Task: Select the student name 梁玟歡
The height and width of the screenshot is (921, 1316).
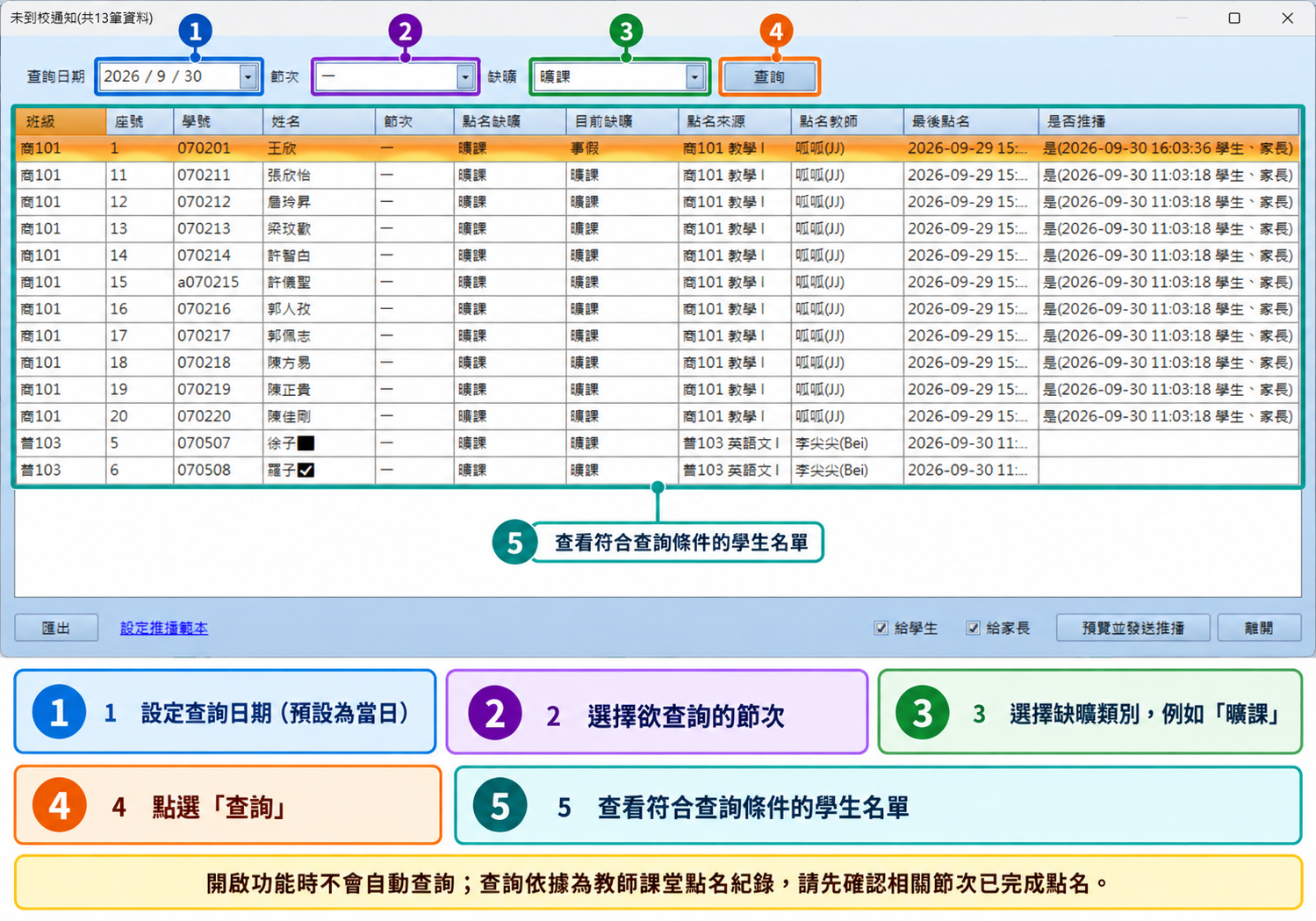Action: (x=290, y=229)
